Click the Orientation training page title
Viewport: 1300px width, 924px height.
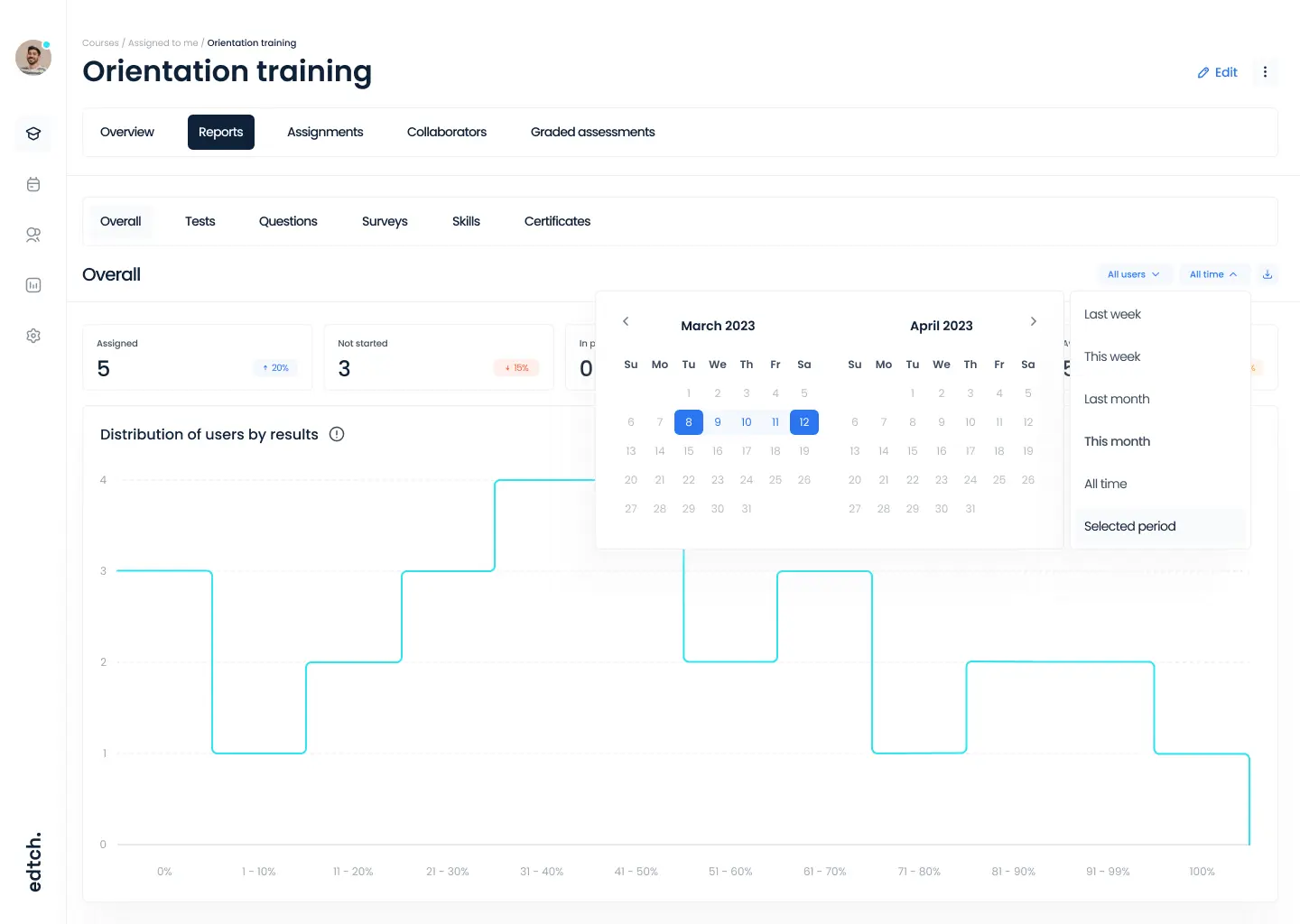pyautogui.click(x=227, y=71)
